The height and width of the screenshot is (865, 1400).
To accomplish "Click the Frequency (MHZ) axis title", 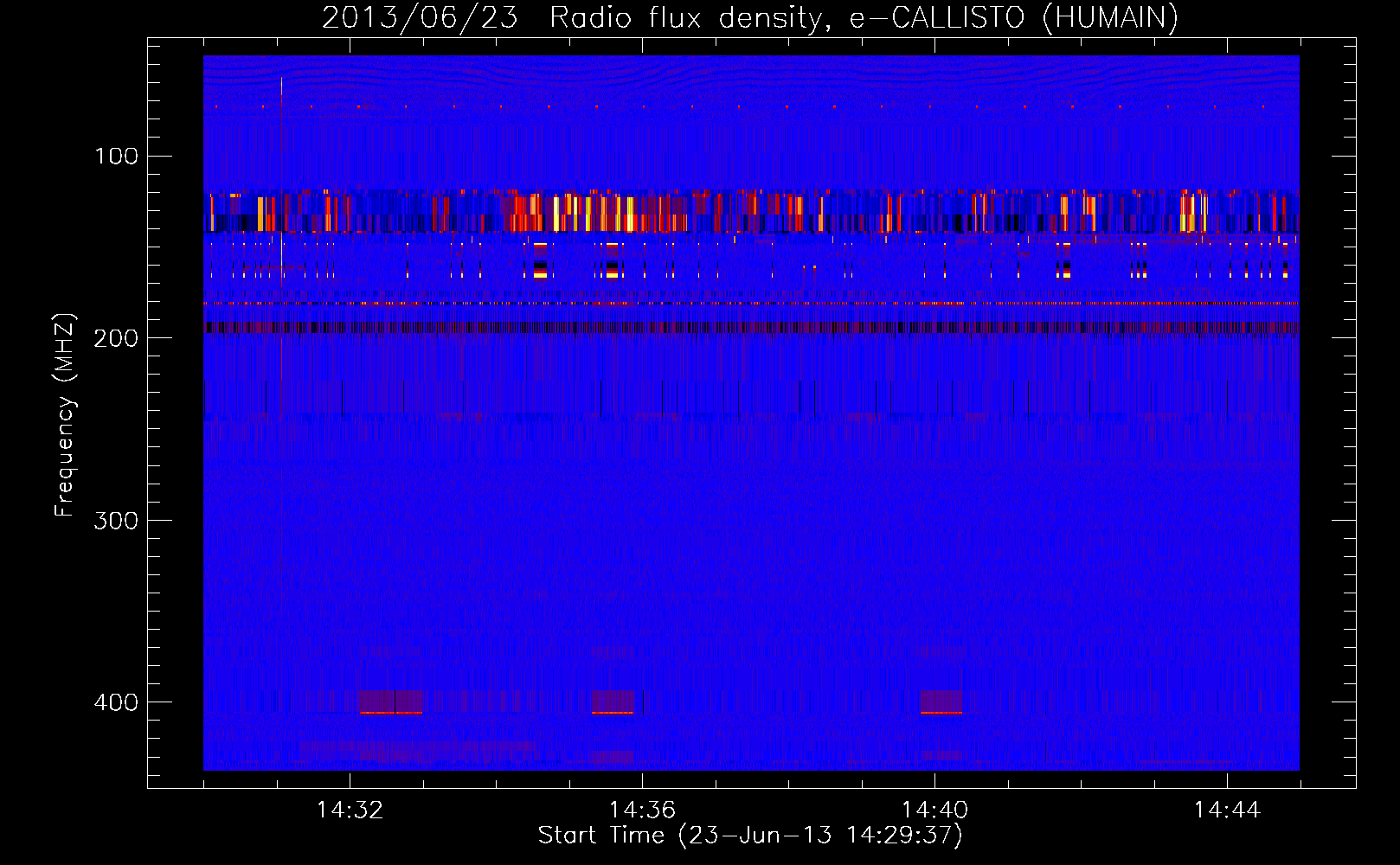I will pyautogui.click(x=65, y=414).
